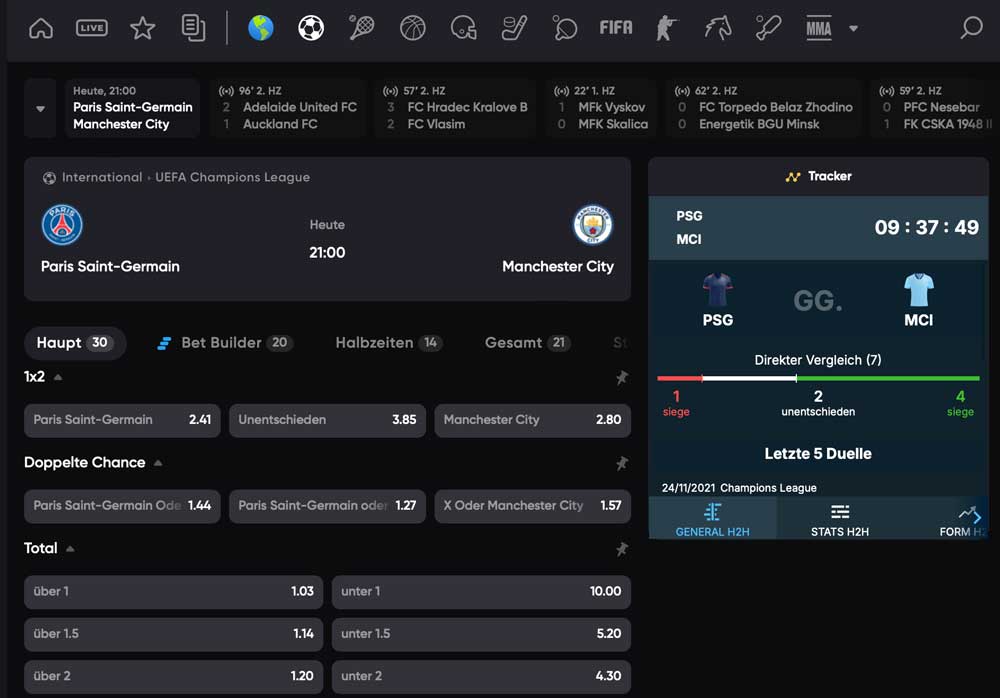Open the shooter esports soldier icon

click(x=666, y=28)
